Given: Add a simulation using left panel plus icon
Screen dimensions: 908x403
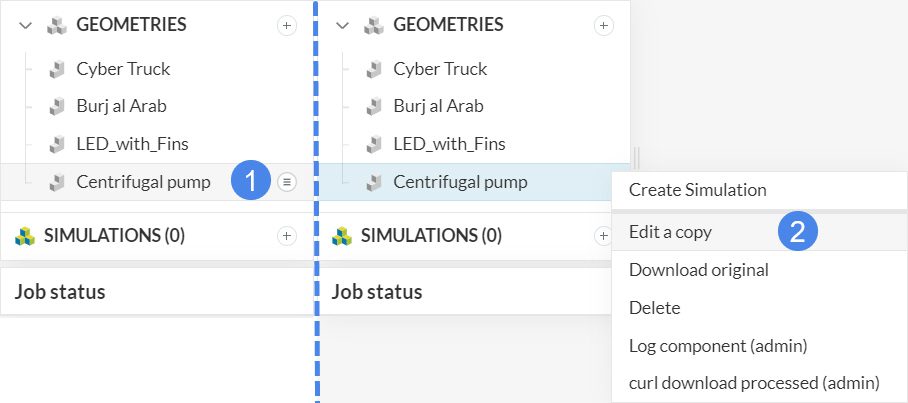Looking at the screenshot, I should pos(287,236).
